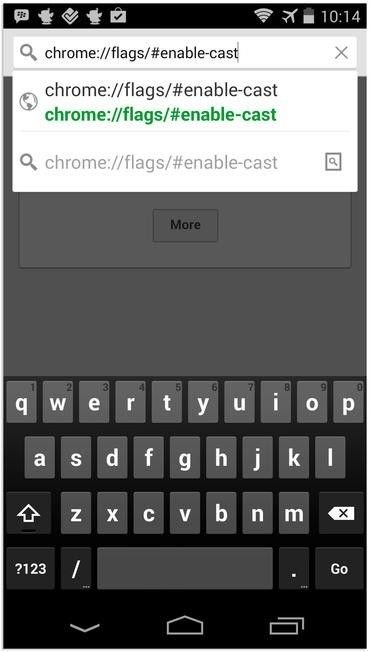Tap the slash key on keyboard
This screenshot has width=370, height=652.
[76, 568]
